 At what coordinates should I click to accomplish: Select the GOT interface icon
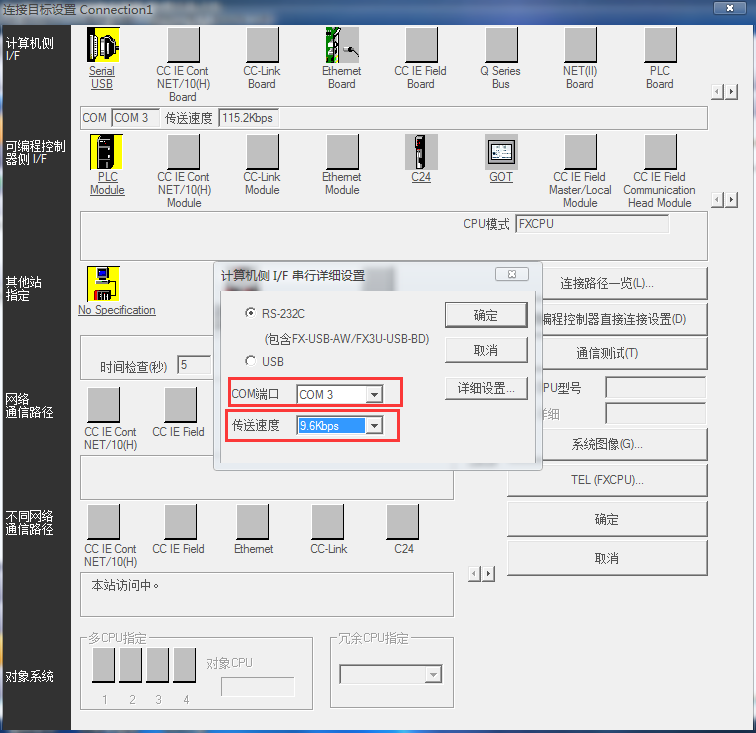tap(501, 151)
